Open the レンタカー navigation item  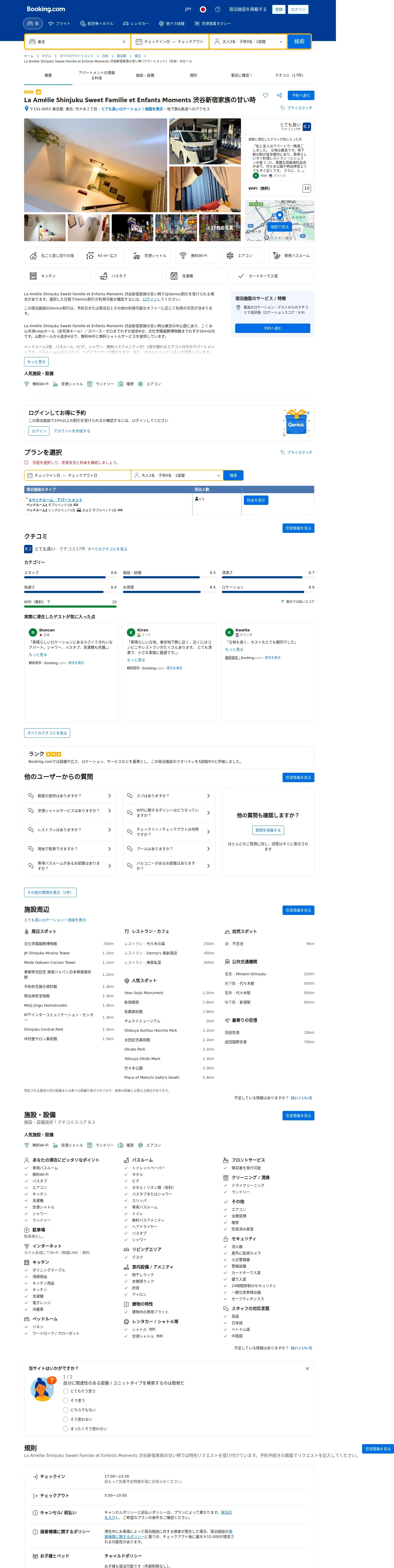136,24
